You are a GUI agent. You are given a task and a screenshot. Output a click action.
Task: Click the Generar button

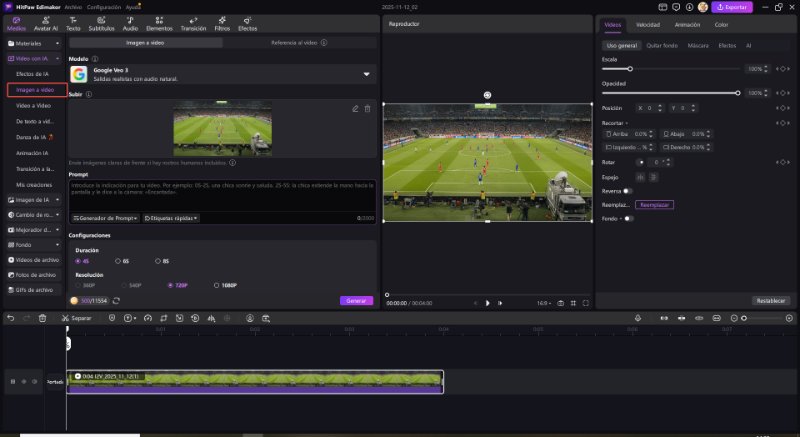[356, 300]
